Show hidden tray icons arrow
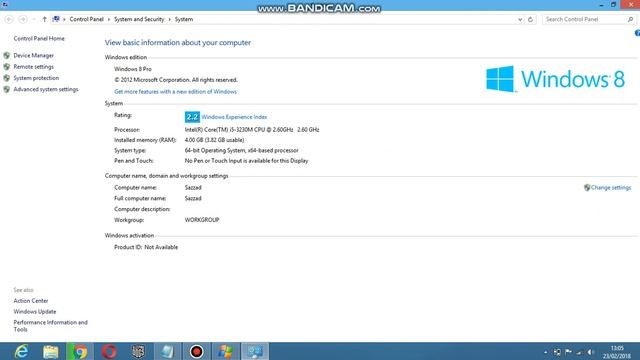Viewport: 640px width, 360px height. [546, 352]
